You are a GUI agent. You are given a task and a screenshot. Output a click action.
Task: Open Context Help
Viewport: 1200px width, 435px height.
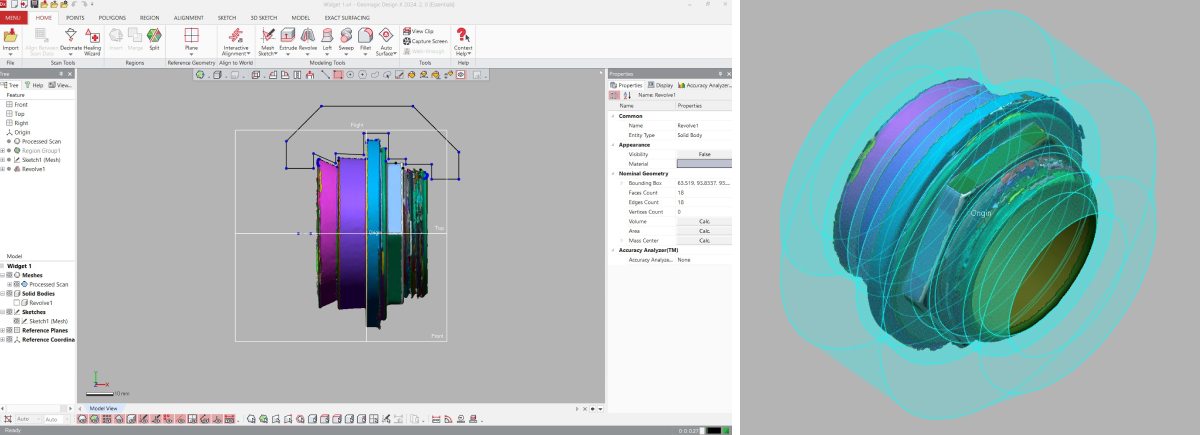click(x=463, y=40)
